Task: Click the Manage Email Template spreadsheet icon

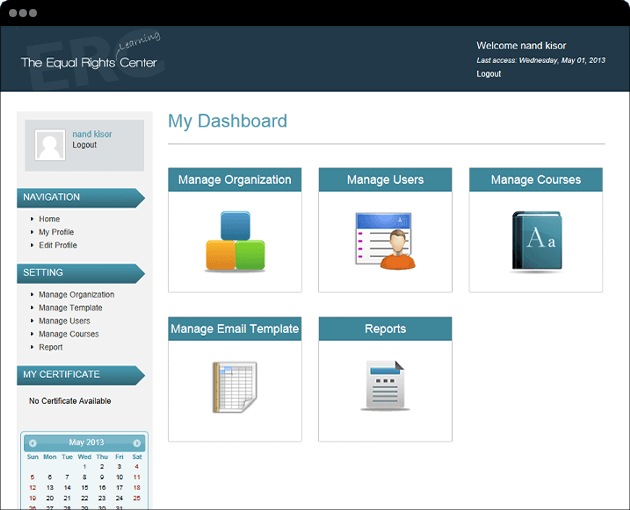Action: coord(235,387)
